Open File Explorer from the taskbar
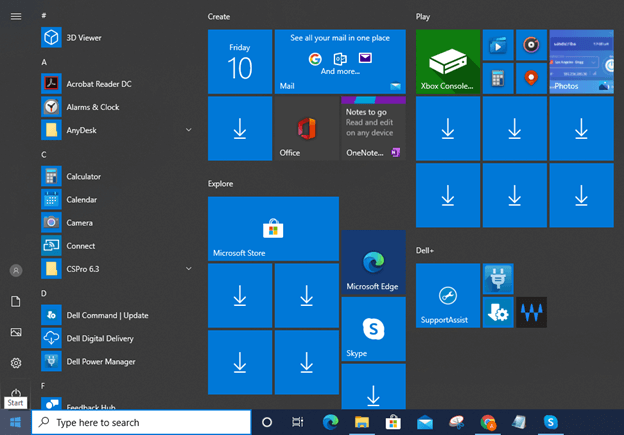624x435 pixels. pyautogui.click(x=362, y=422)
